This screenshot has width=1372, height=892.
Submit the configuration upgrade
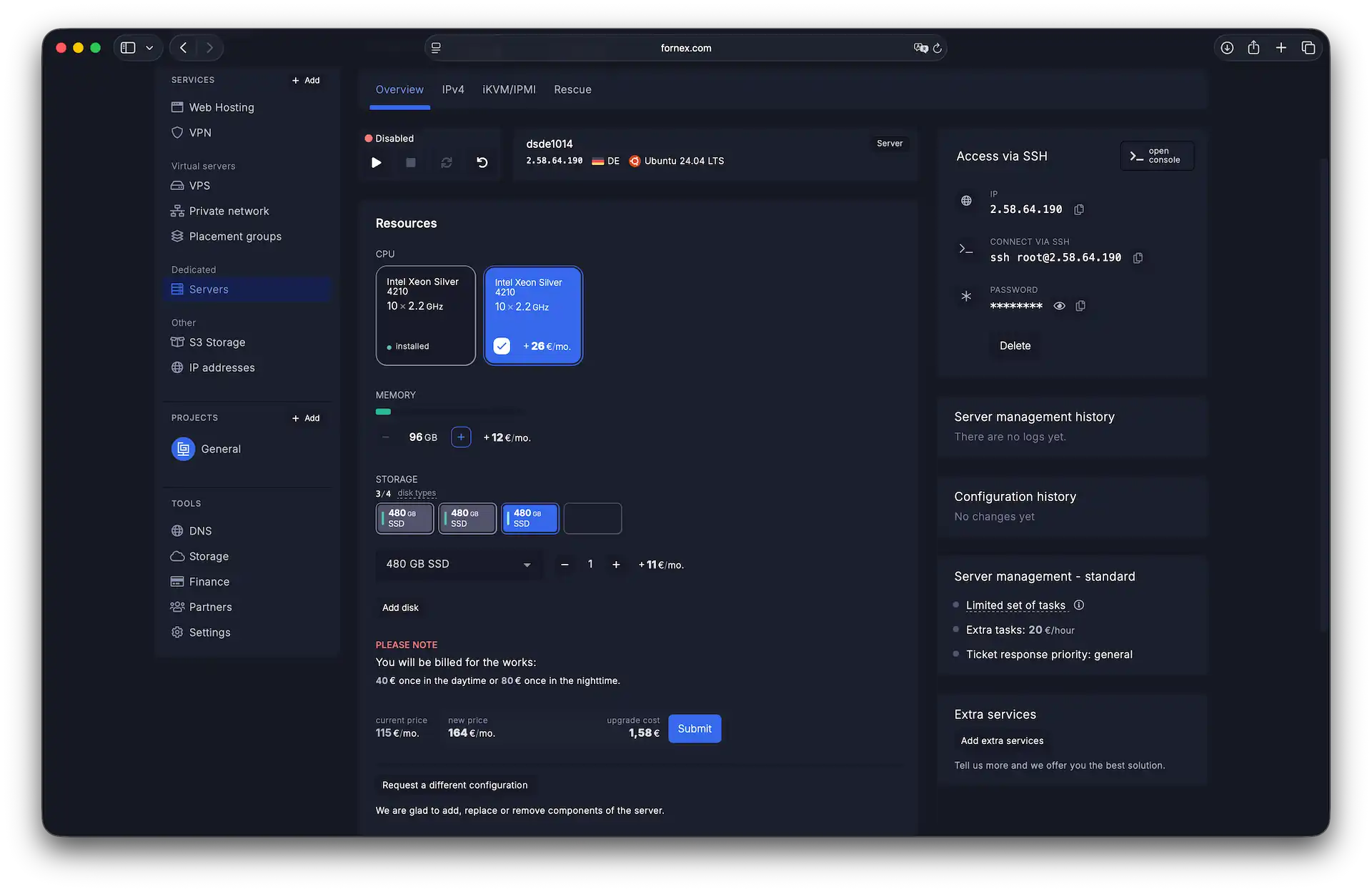tap(695, 728)
